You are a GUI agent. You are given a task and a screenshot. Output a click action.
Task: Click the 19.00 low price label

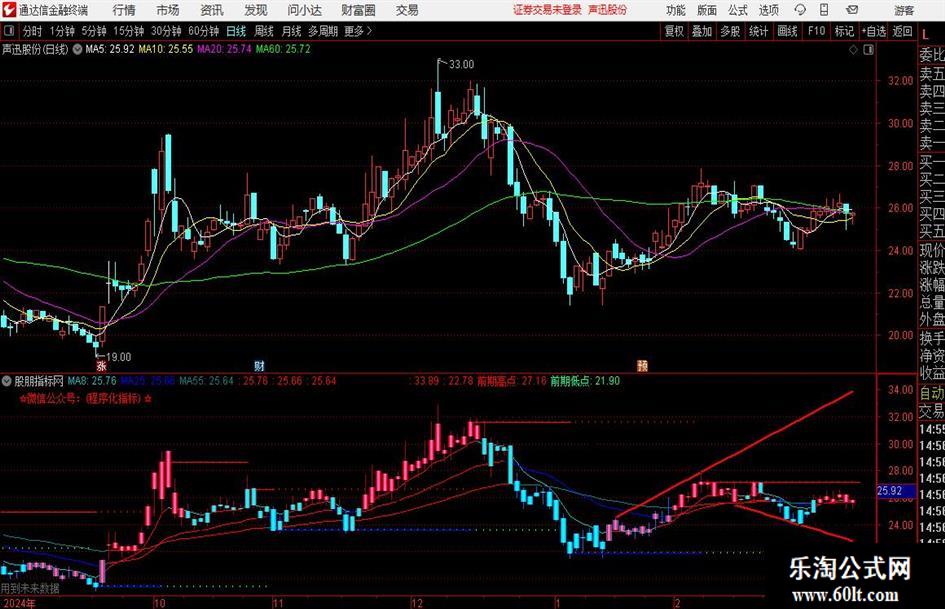click(118, 357)
